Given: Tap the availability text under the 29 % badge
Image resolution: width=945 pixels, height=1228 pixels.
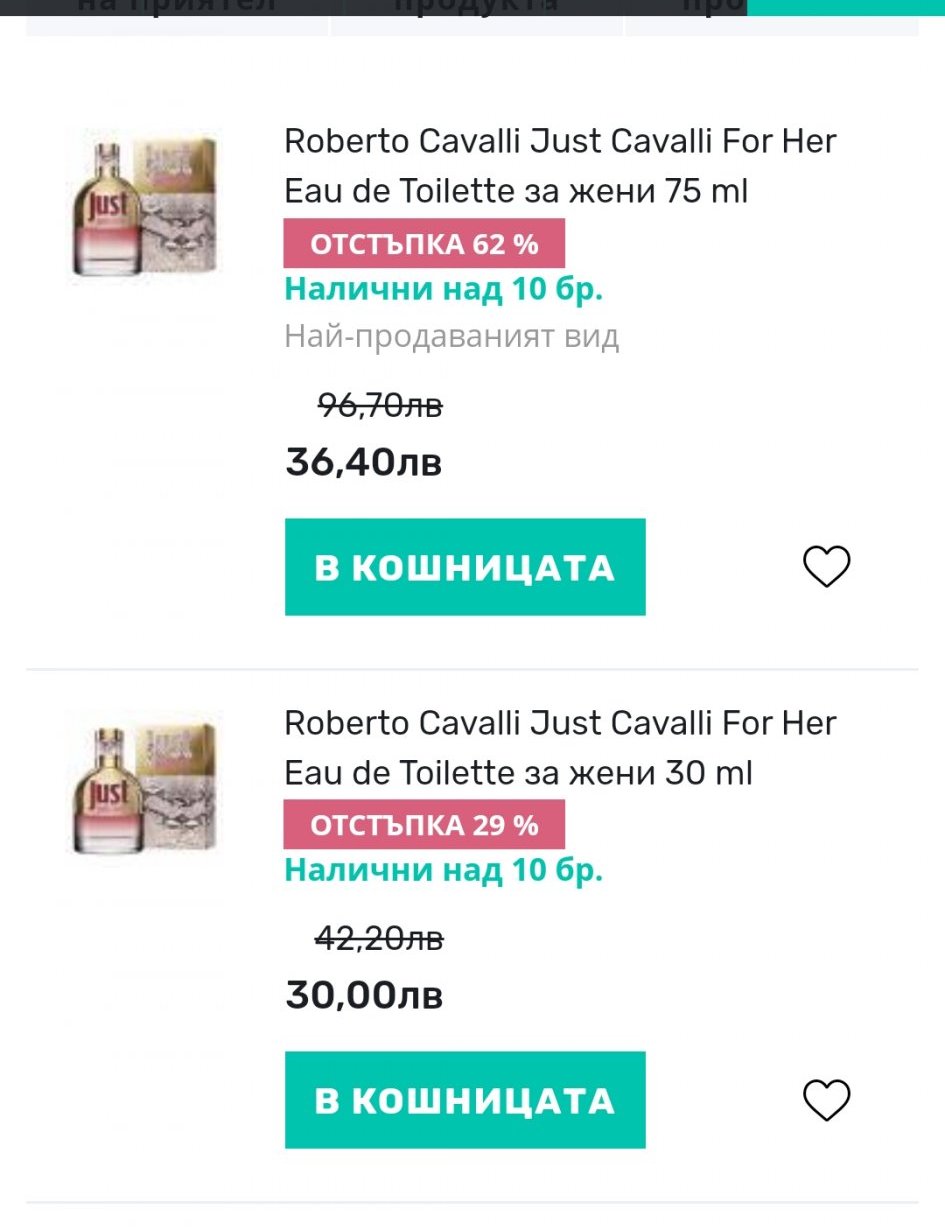Looking at the screenshot, I should click(x=443, y=871).
